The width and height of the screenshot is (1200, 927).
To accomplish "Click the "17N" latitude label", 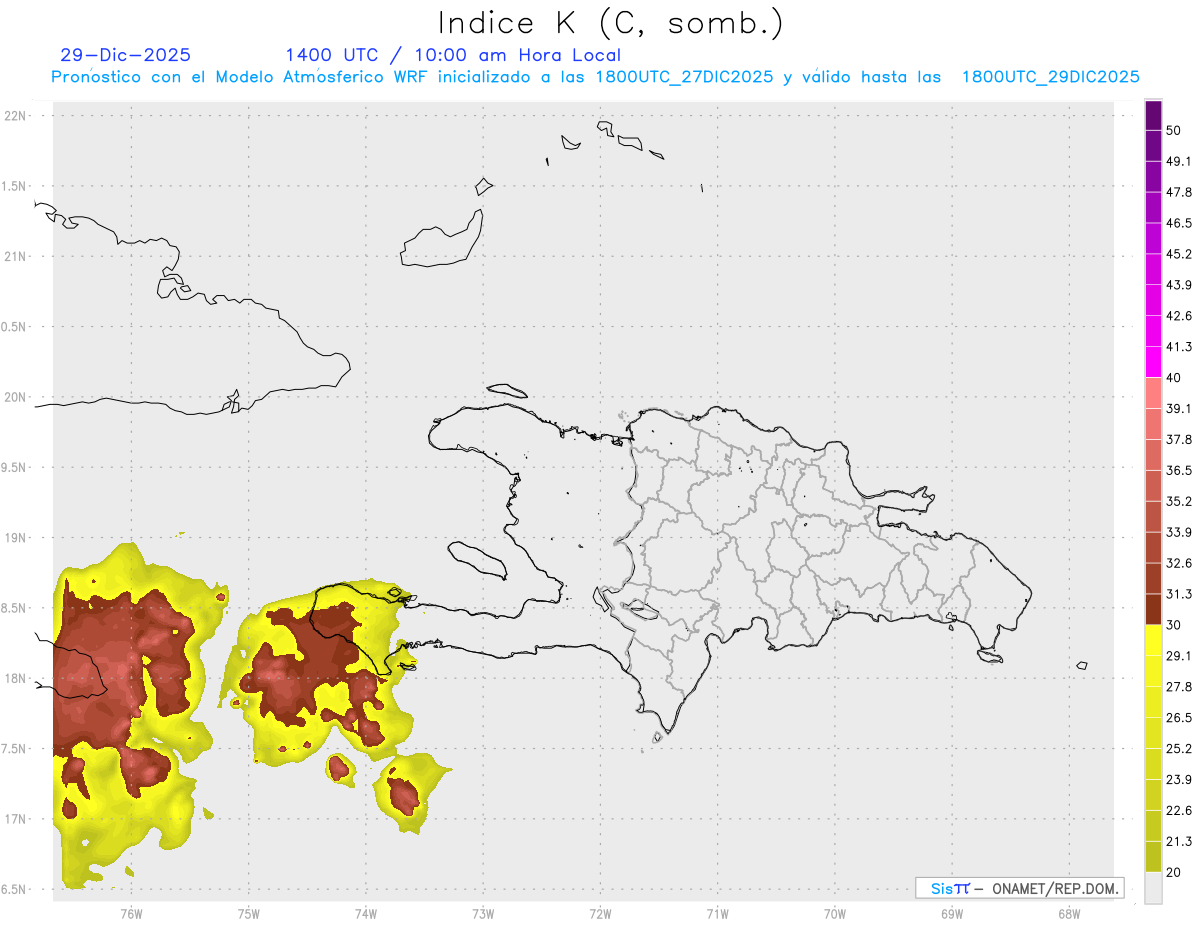I will 16,819.
